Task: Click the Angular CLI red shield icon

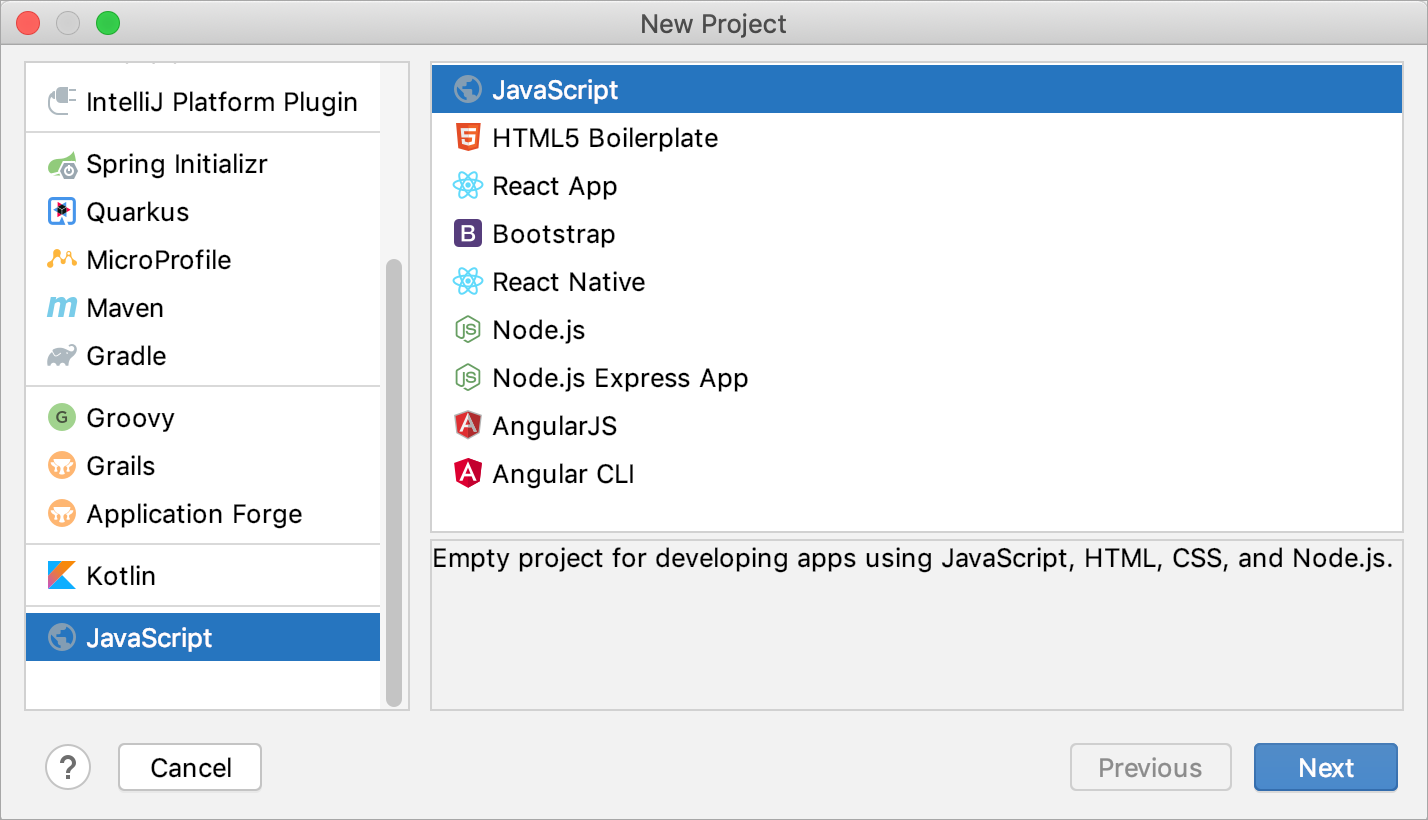Action: [467, 474]
